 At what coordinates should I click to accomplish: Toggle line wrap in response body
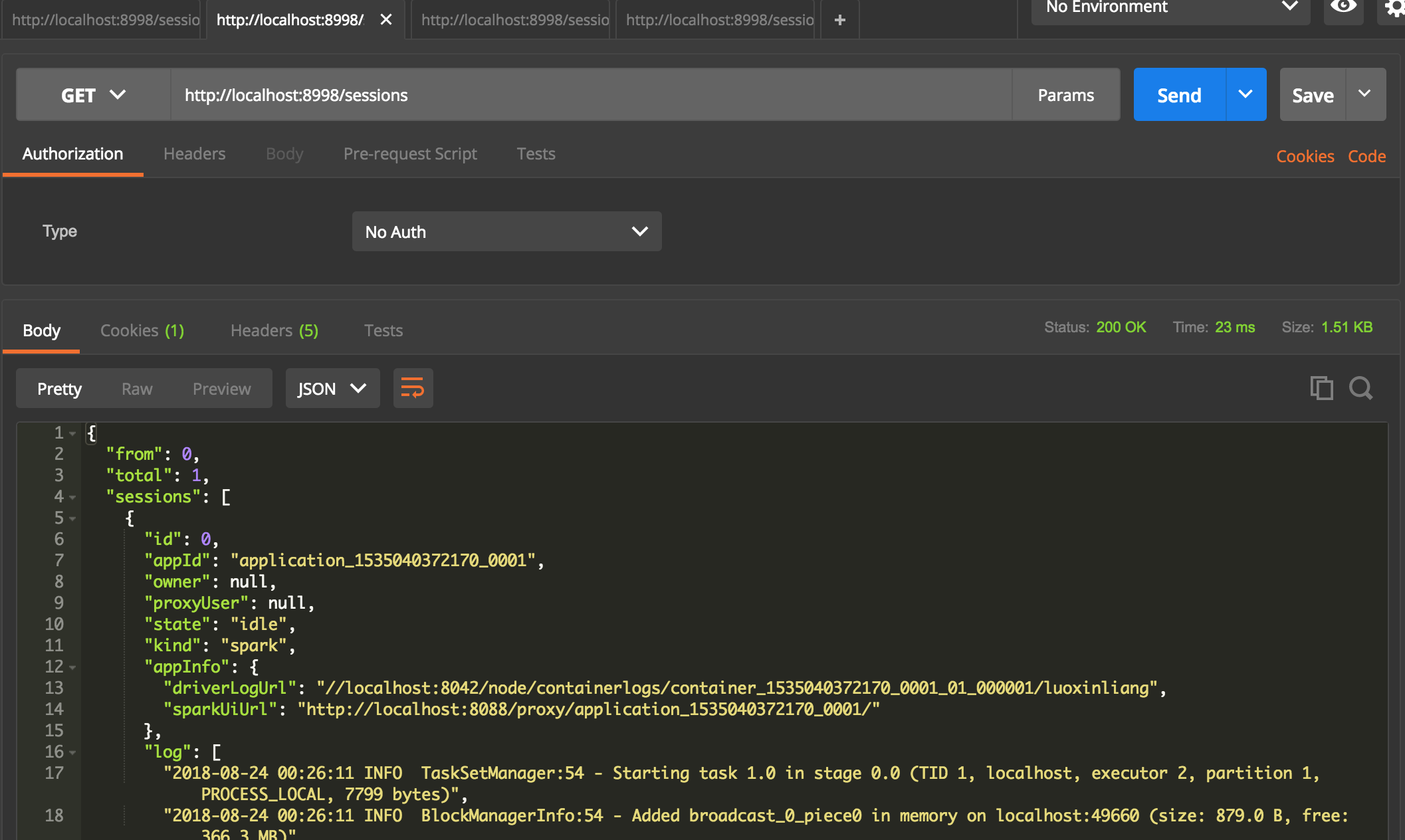pos(413,388)
